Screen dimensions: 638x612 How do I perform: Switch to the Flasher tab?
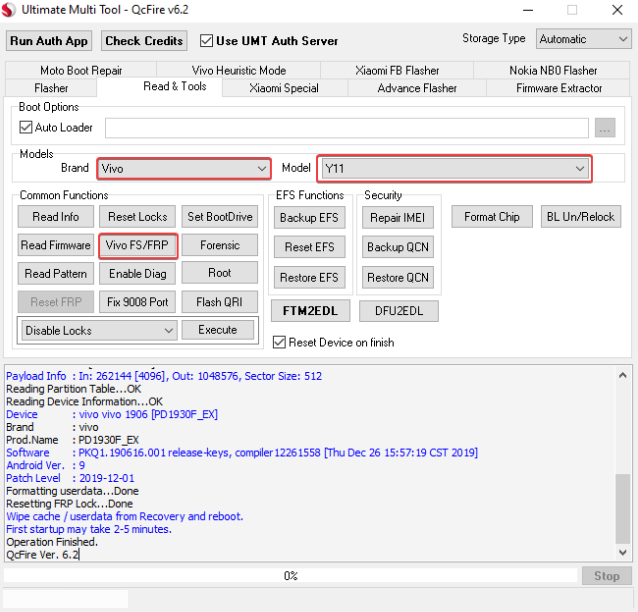(x=51, y=88)
